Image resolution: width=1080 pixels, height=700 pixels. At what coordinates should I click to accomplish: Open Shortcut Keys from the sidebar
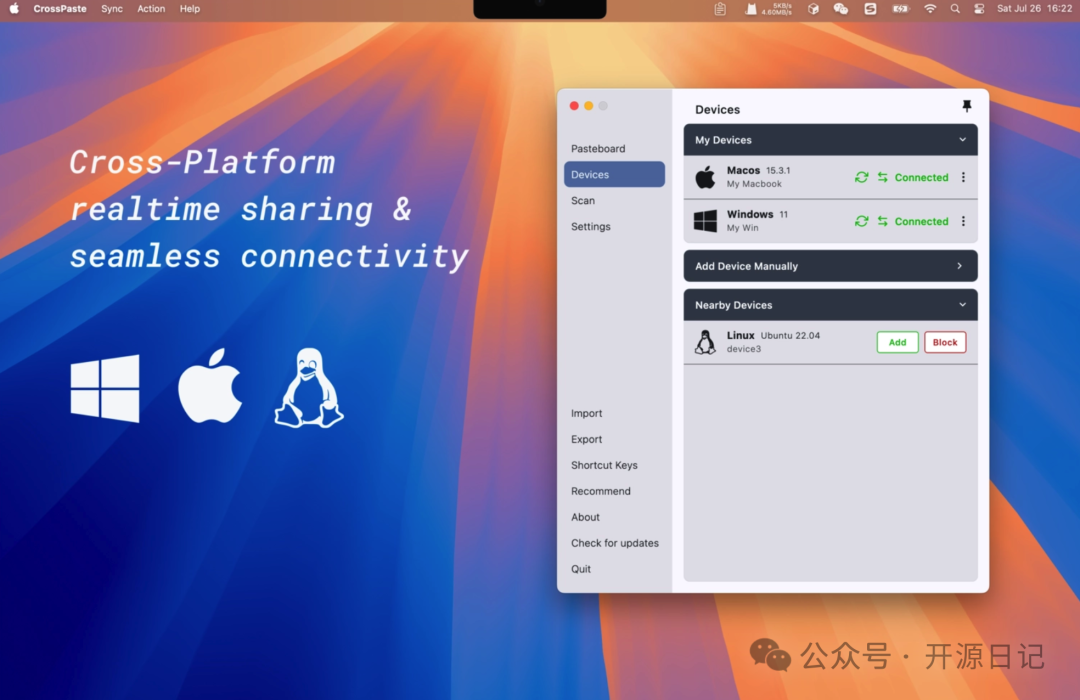(x=604, y=465)
